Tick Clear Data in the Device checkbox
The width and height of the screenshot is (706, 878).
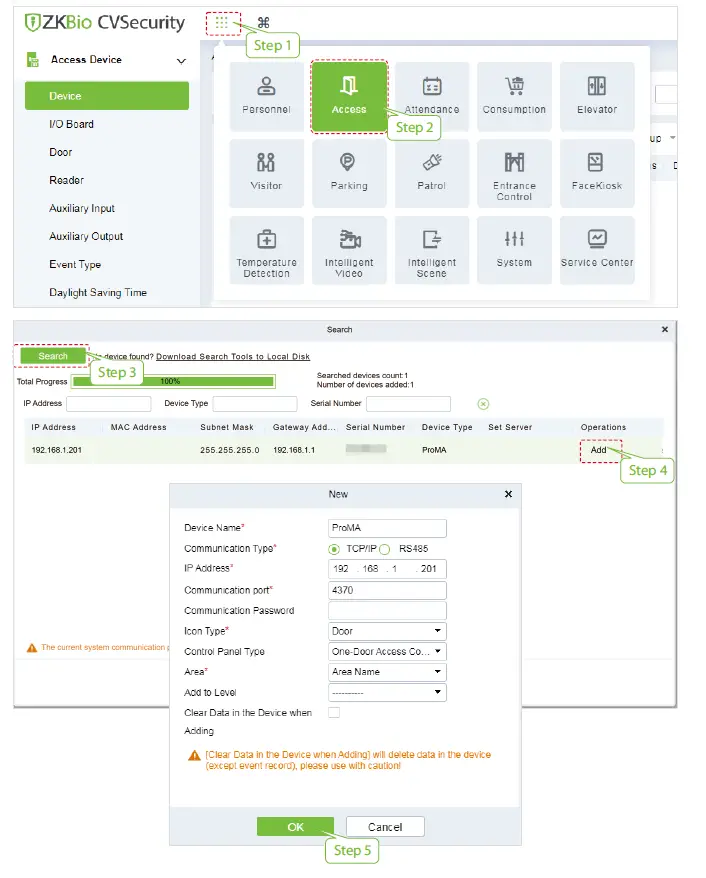[334, 713]
